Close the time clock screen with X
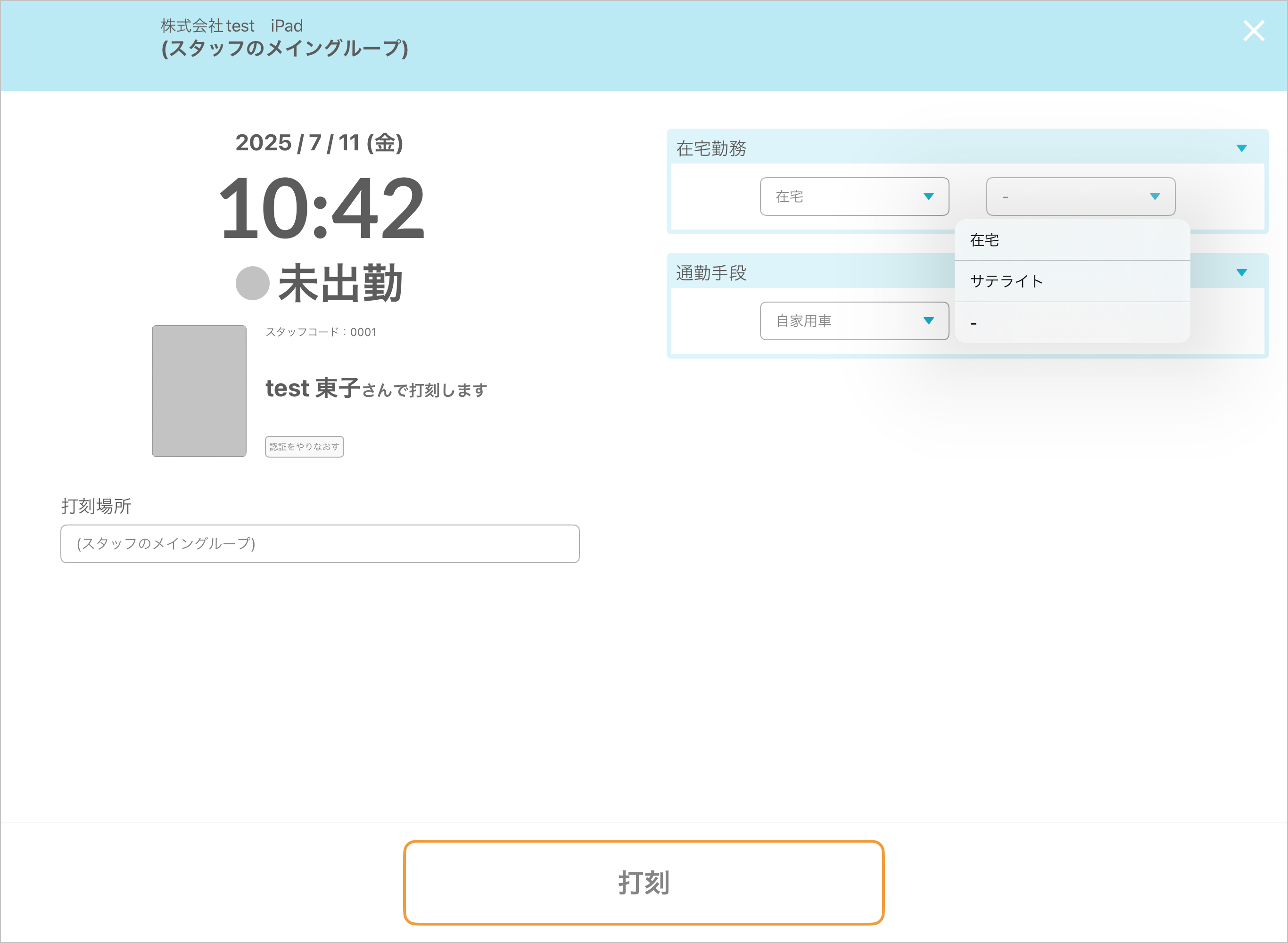 pos(1254,31)
